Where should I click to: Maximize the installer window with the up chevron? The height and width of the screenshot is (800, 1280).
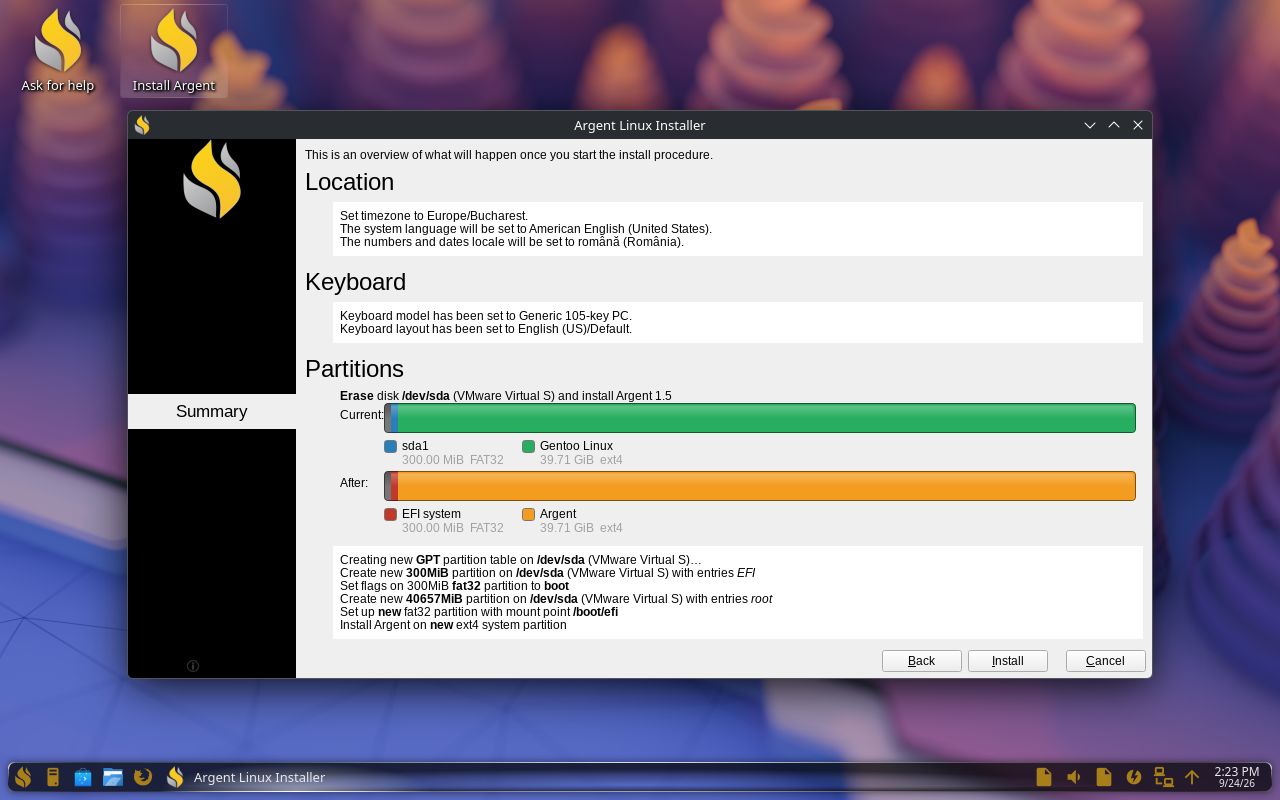click(1114, 125)
